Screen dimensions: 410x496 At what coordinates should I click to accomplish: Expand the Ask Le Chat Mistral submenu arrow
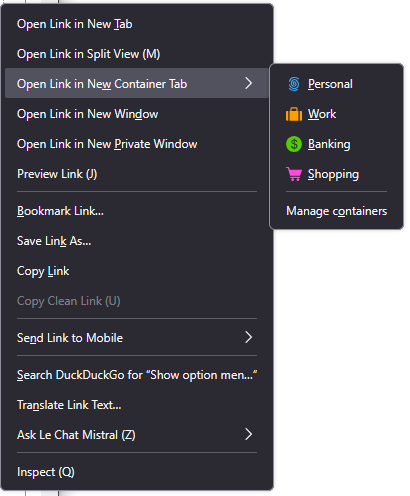(x=249, y=434)
